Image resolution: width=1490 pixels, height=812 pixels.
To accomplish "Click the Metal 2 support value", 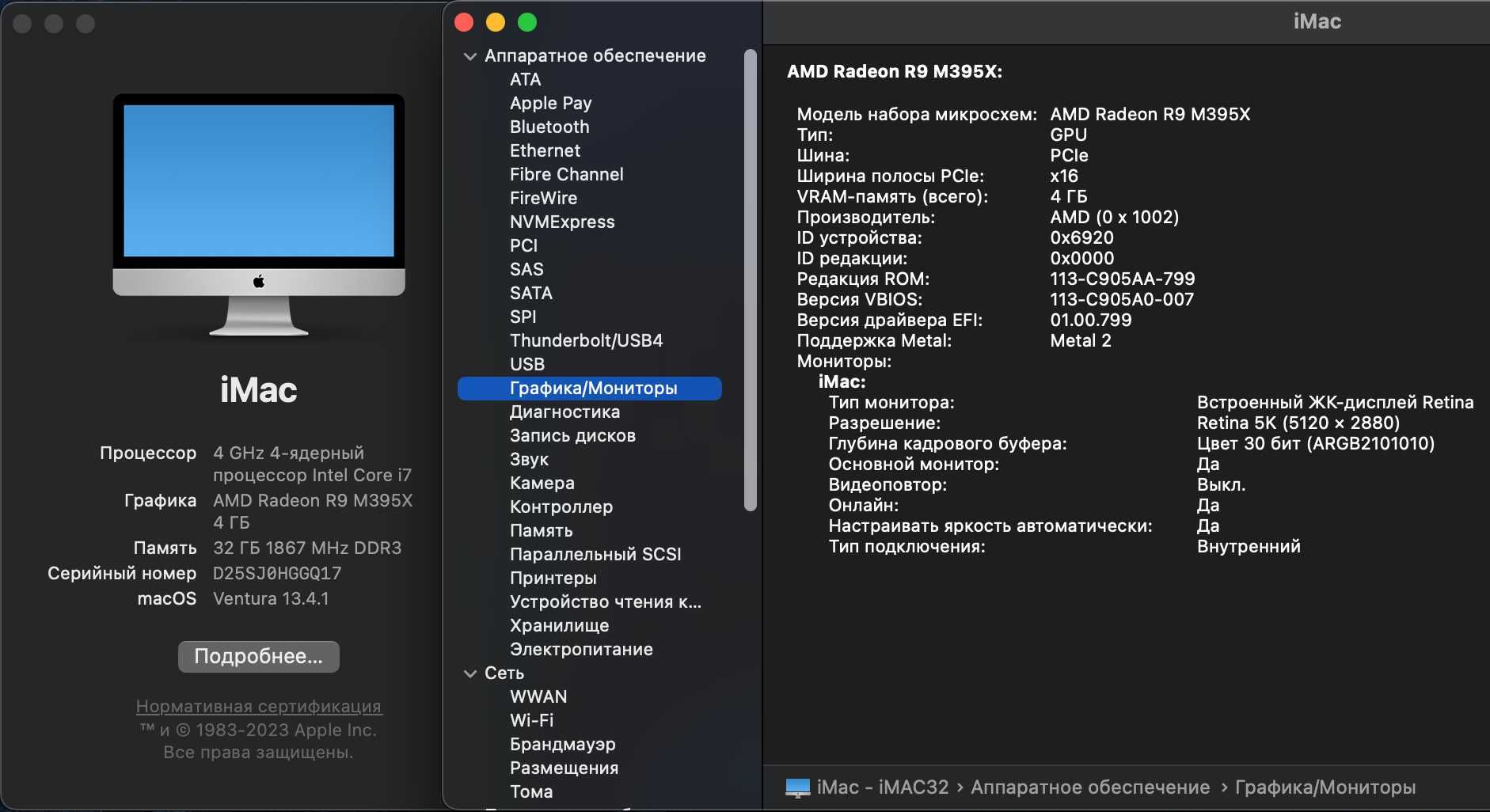I will click(x=1080, y=341).
